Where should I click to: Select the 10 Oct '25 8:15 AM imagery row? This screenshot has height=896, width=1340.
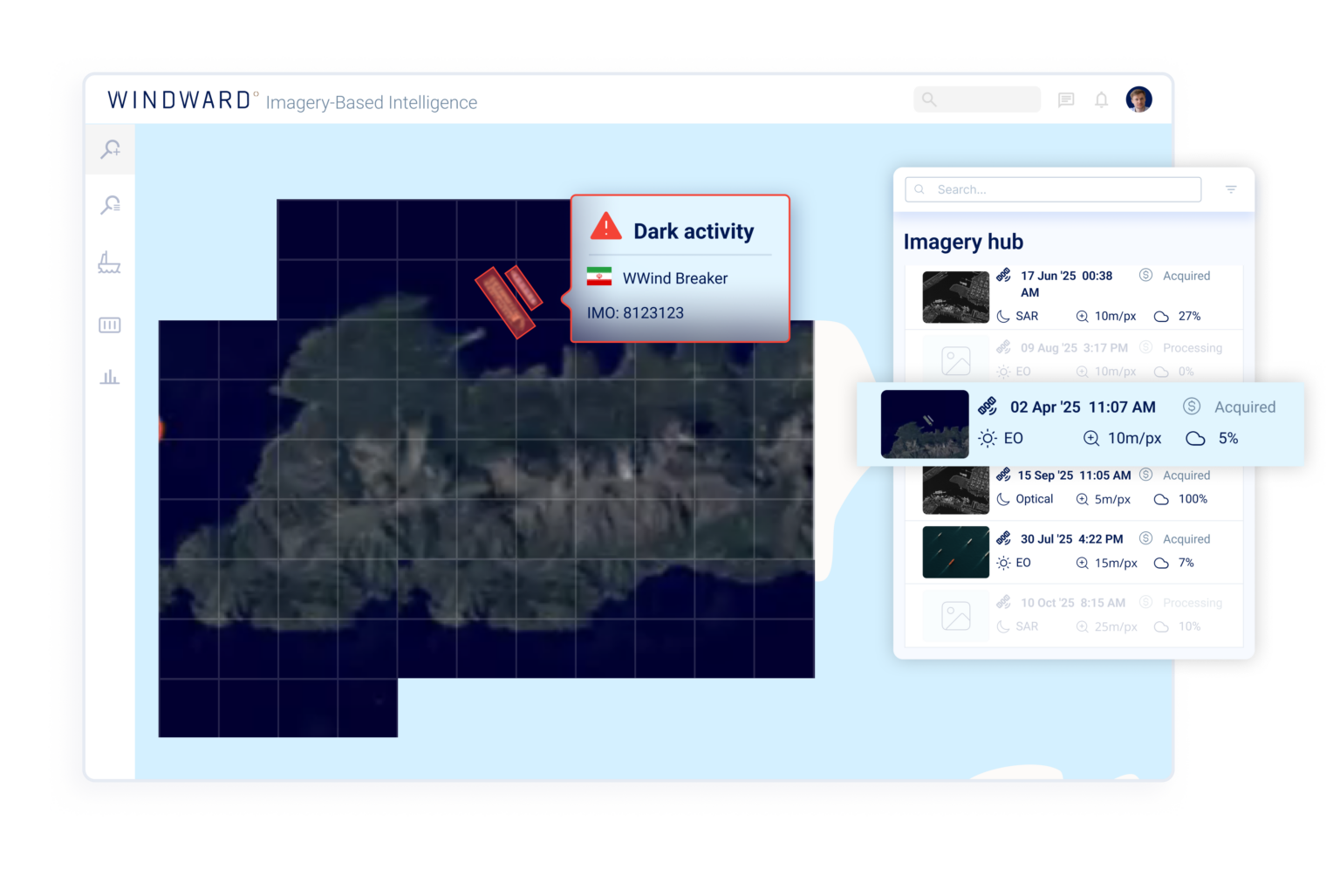point(1073,614)
